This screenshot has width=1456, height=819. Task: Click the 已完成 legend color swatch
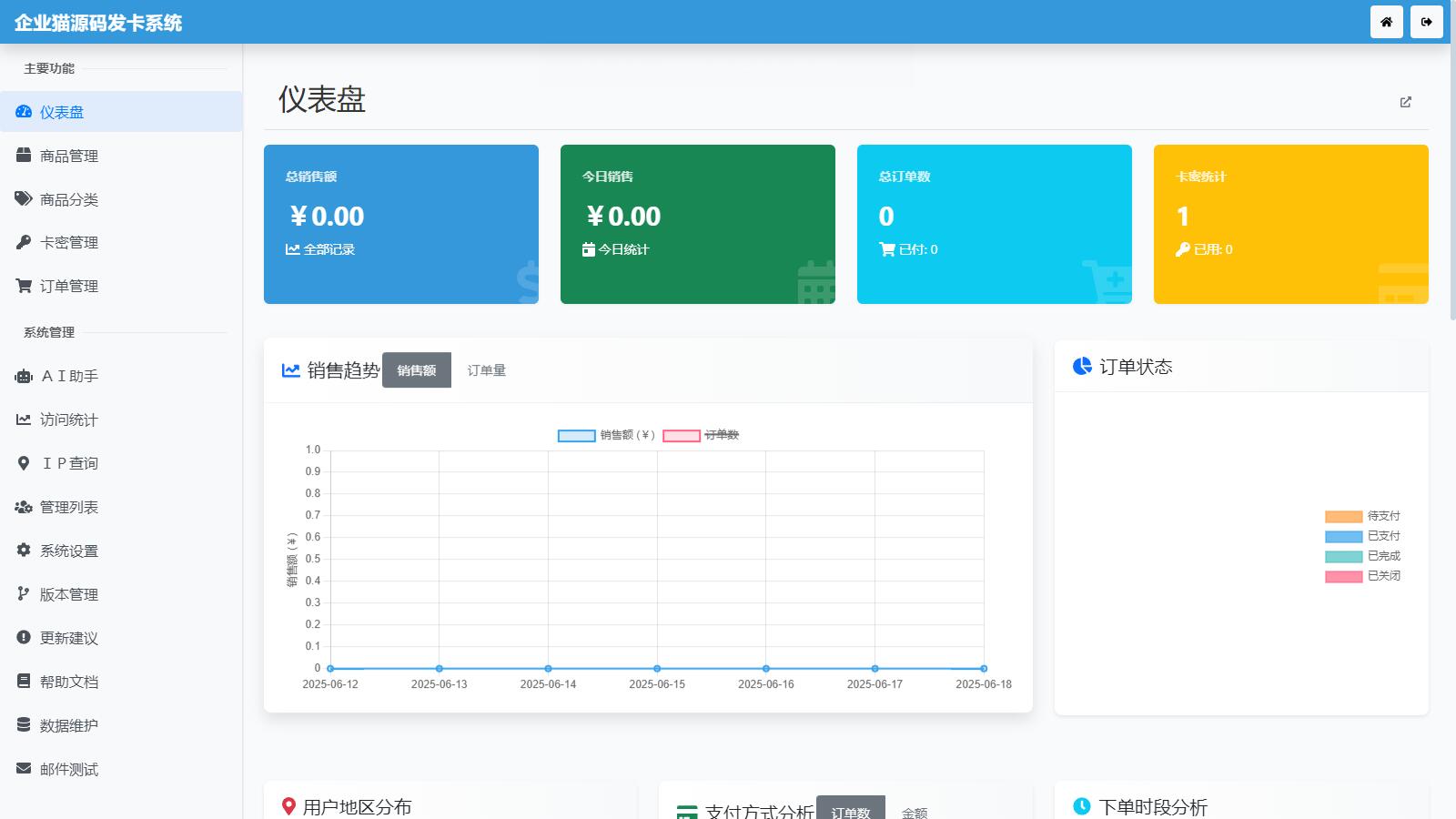(x=1343, y=556)
